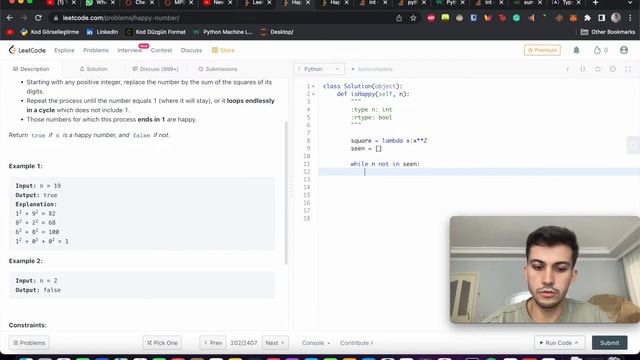
Task: Expand Run Code options arrow
Action: click(x=576, y=343)
